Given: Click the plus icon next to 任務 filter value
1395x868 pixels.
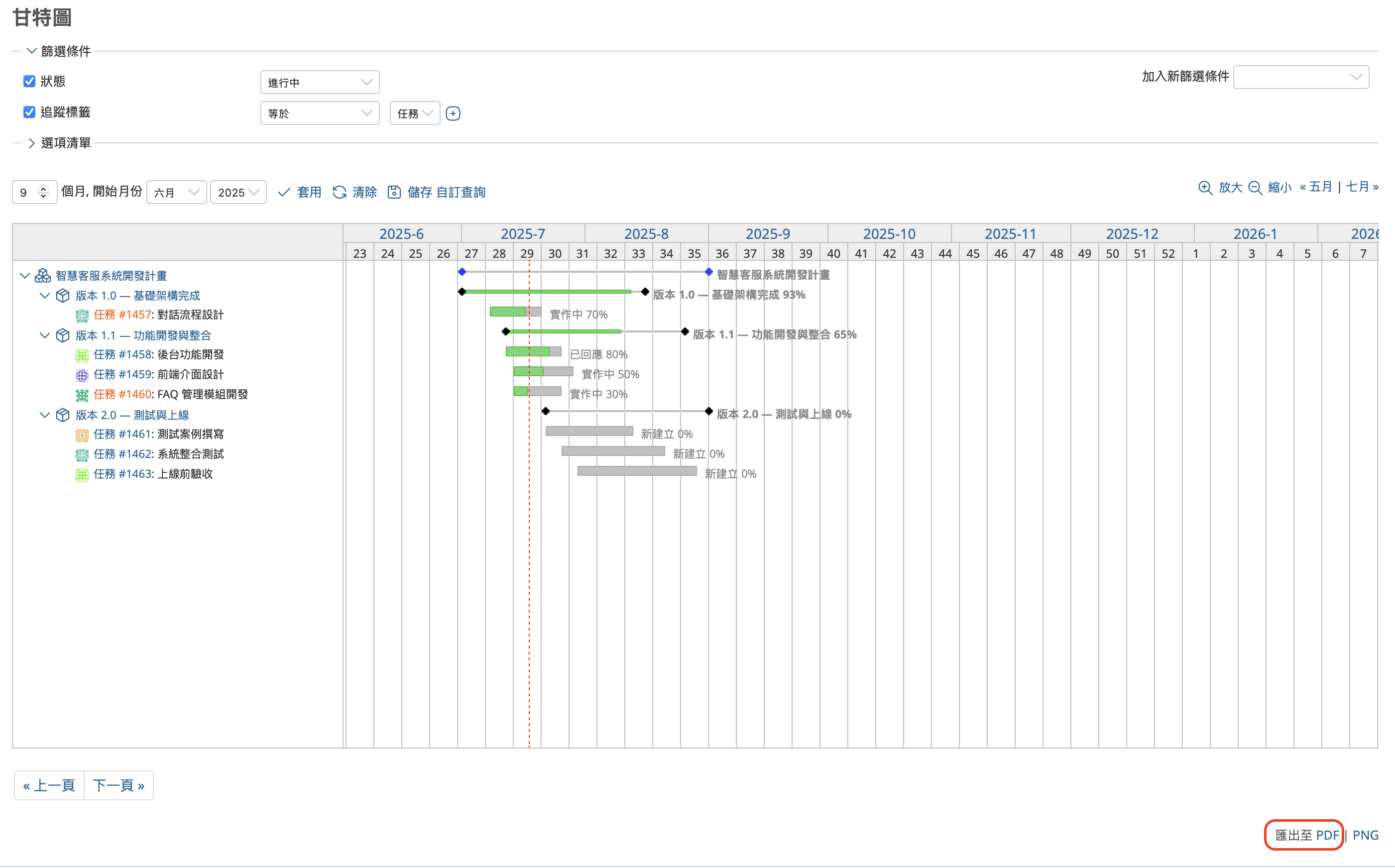Looking at the screenshot, I should coord(453,113).
